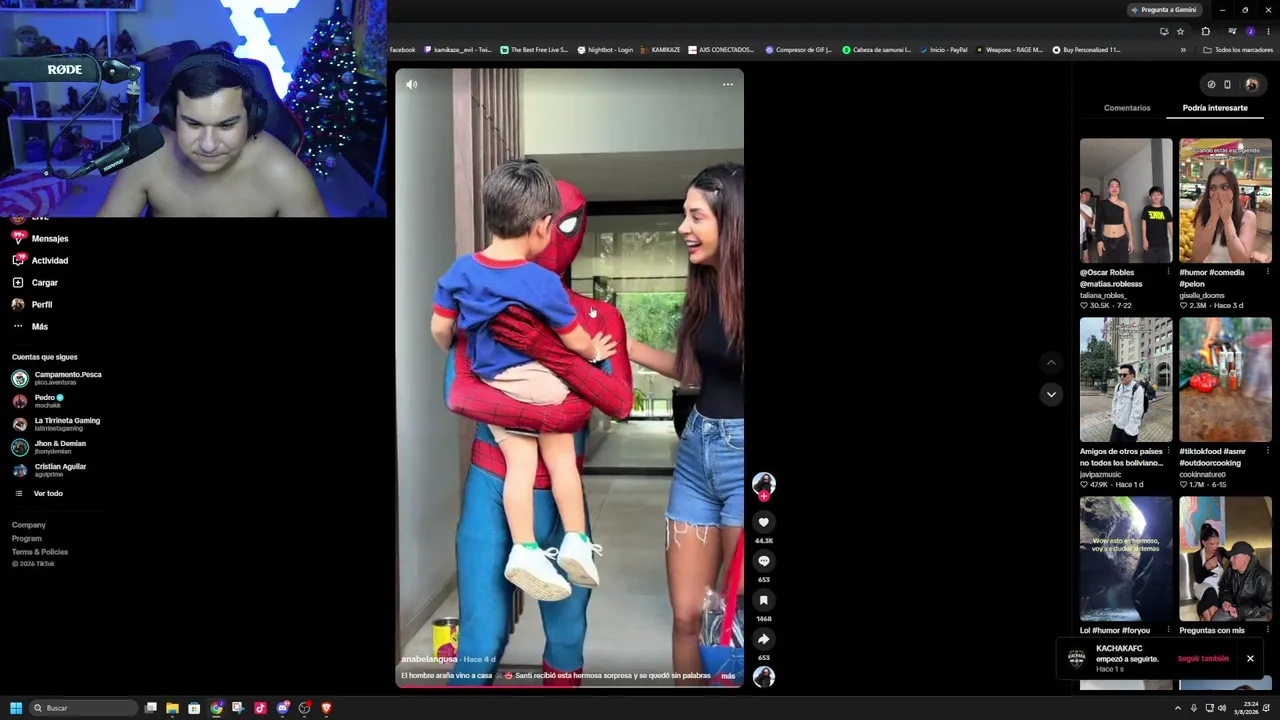Click the 'Pregunta a Gemini' button
This screenshot has height=720, width=1280.
click(1164, 10)
